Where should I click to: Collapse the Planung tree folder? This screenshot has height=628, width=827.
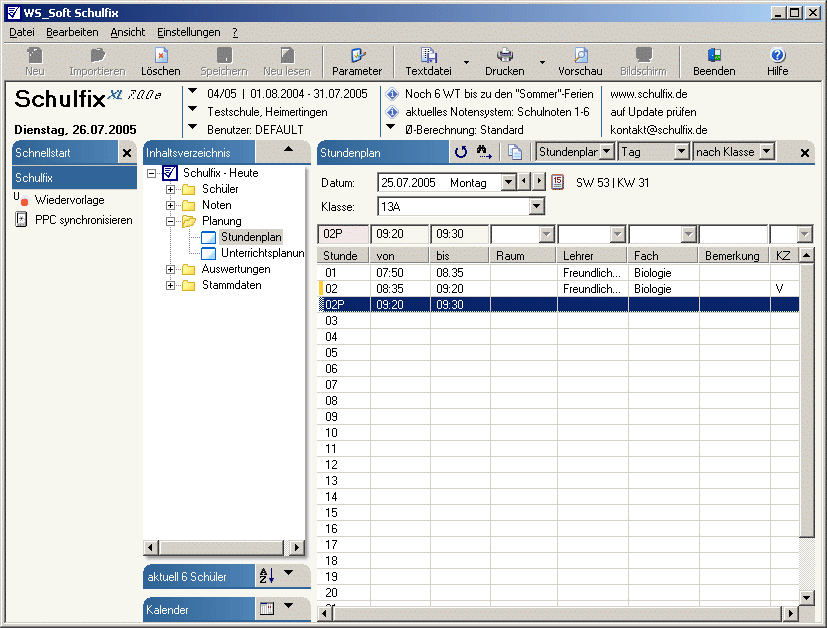[x=170, y=221]
